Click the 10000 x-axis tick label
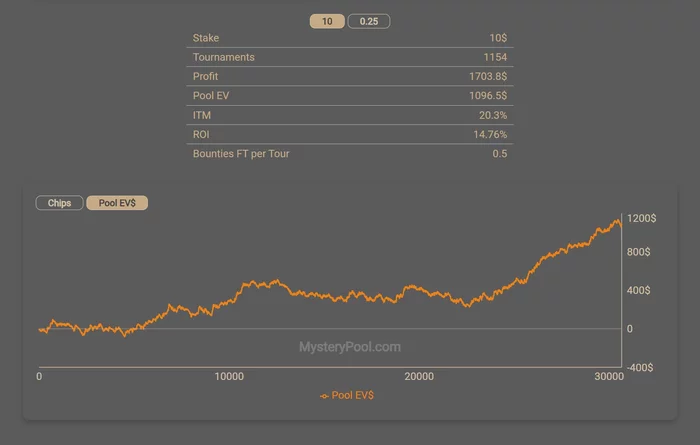The height and width of the screenshot is (445, 700). tap(229, 376)
